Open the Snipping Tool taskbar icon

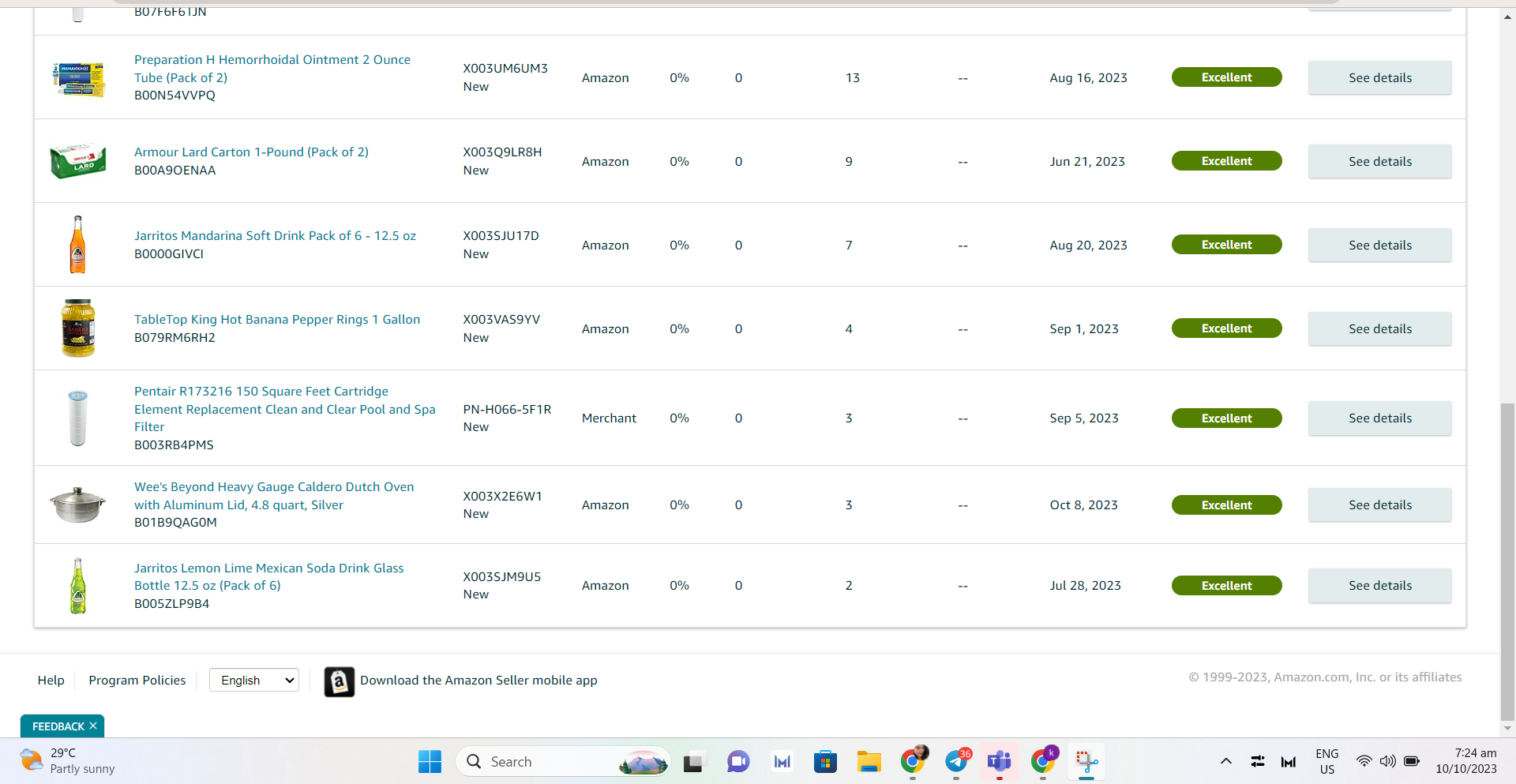(1086, 761)
